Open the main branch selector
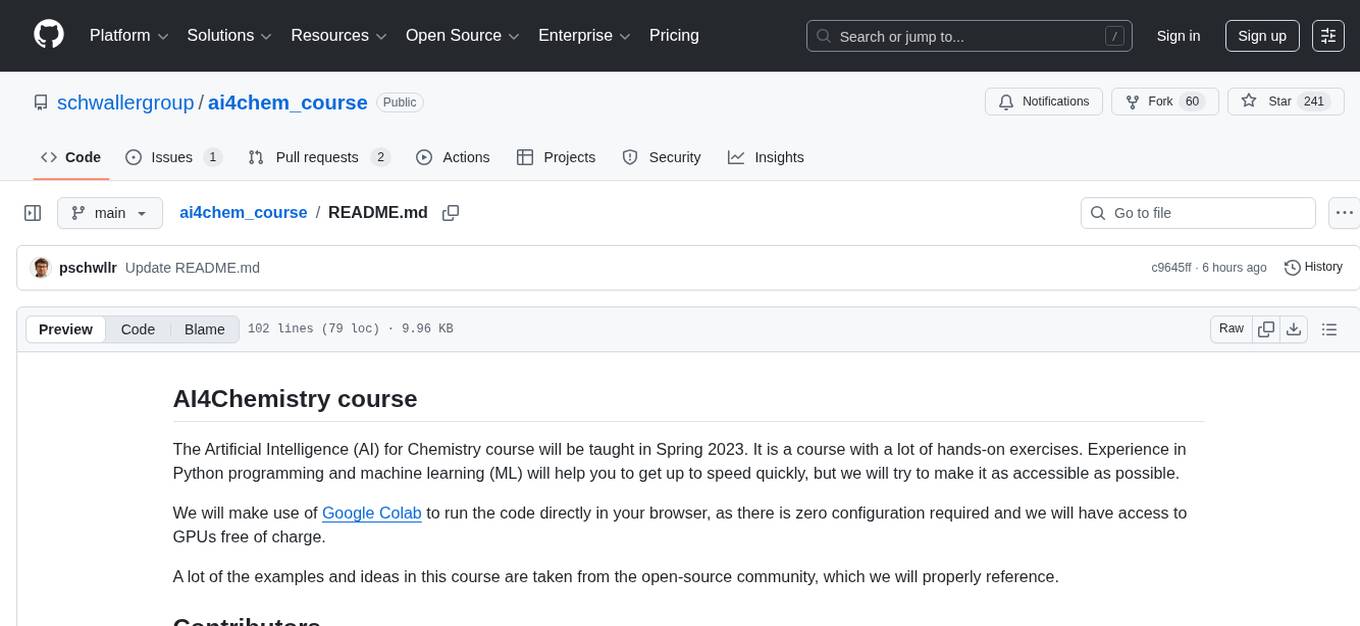The width and height of the screenshot is (1360, 626). (x=109, y=212)
